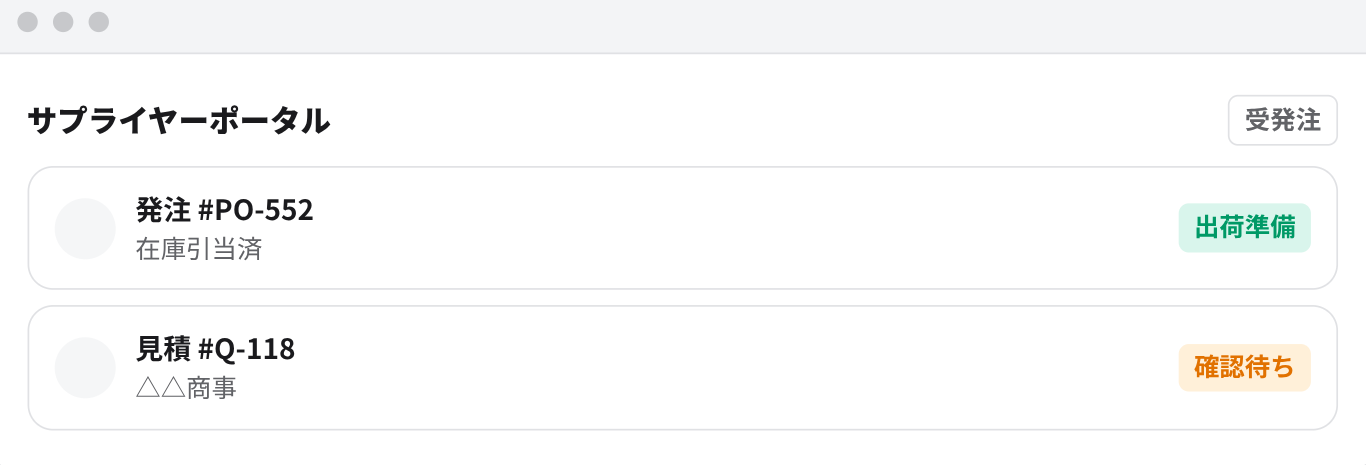Click the round avatar on the Q-118 card
Image resolution: width=1366 pixels, height=465 pixels.
[x=85, y=368]
